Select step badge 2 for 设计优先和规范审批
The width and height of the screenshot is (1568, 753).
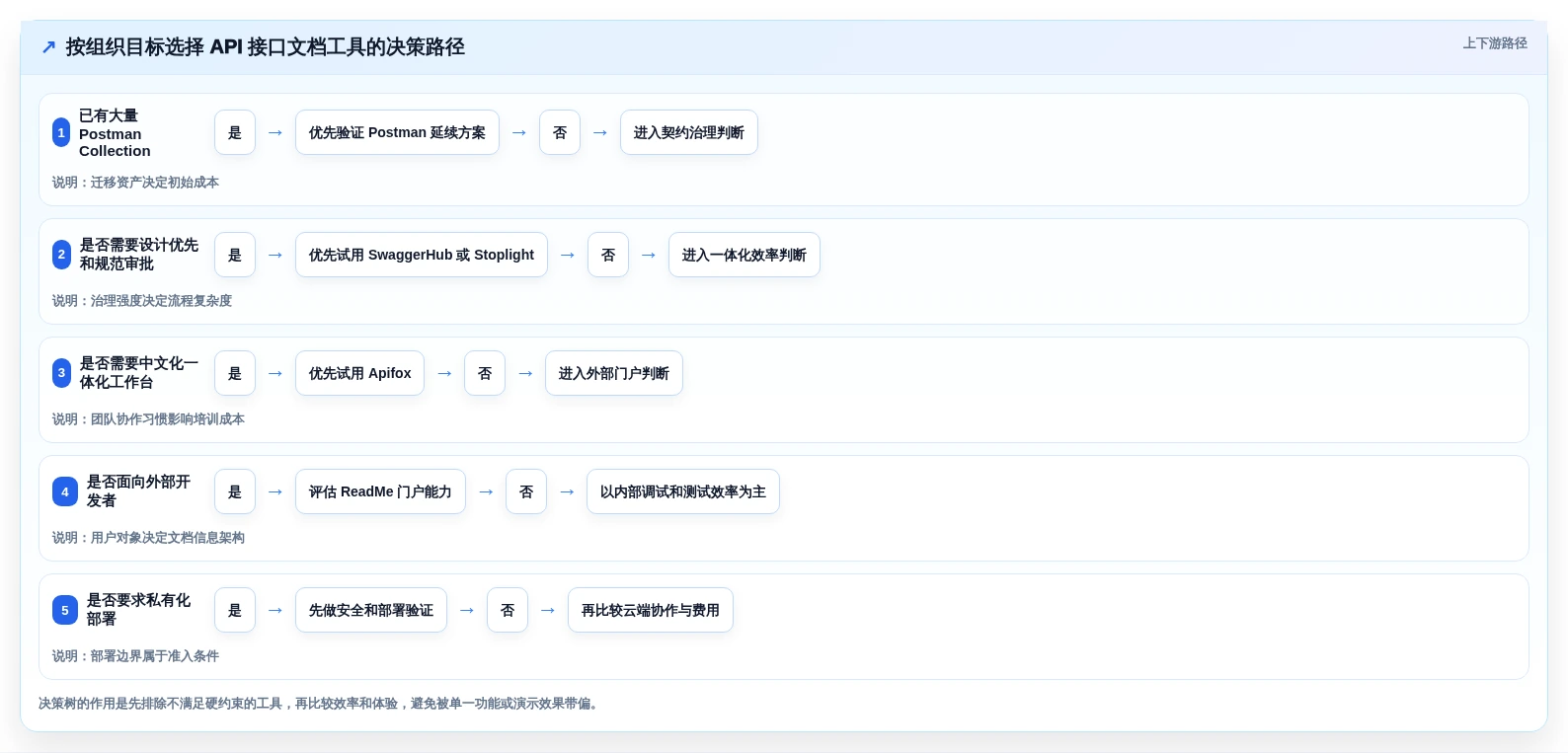(61, 255)
